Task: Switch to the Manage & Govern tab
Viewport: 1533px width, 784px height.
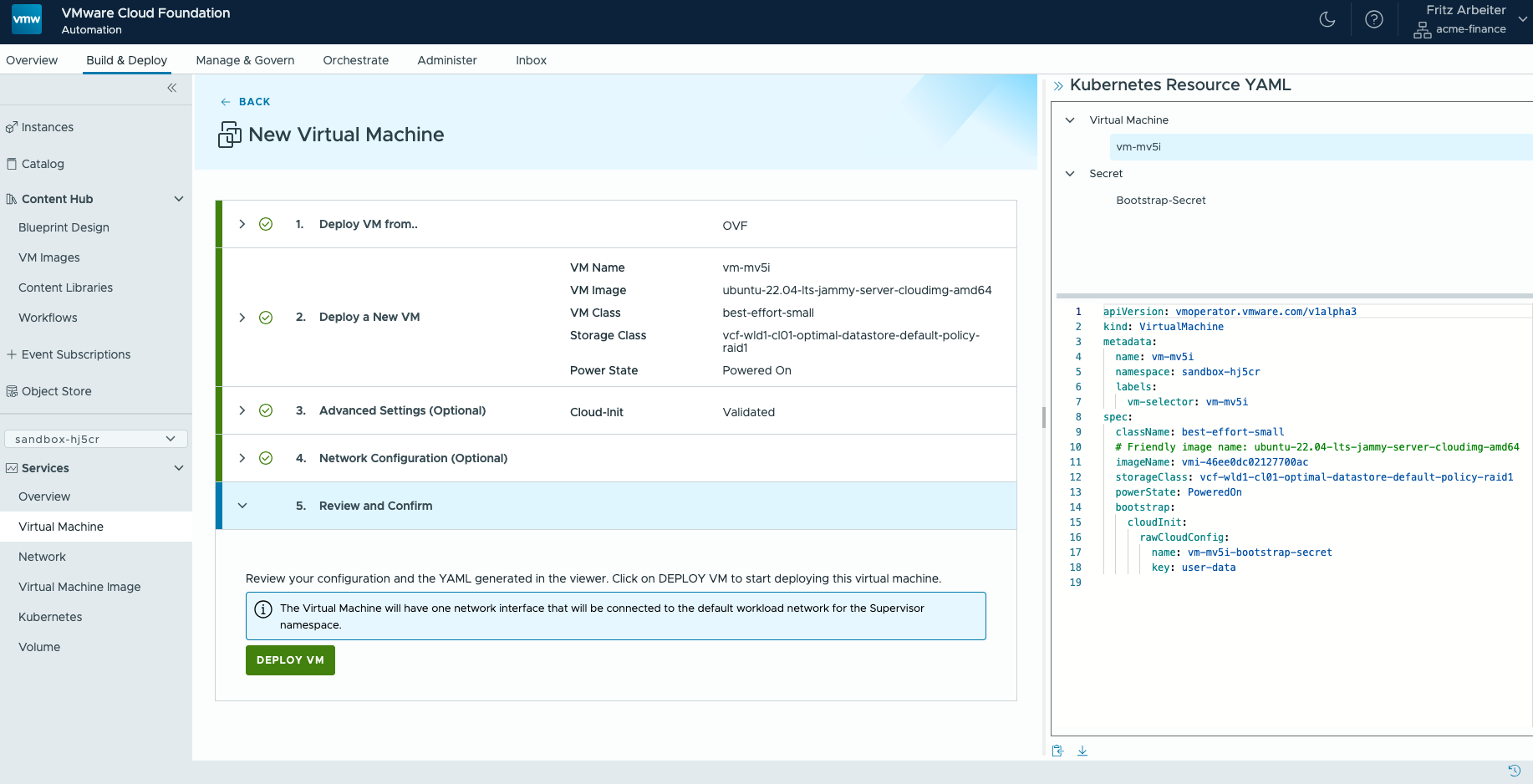Action: coord(245,59)
